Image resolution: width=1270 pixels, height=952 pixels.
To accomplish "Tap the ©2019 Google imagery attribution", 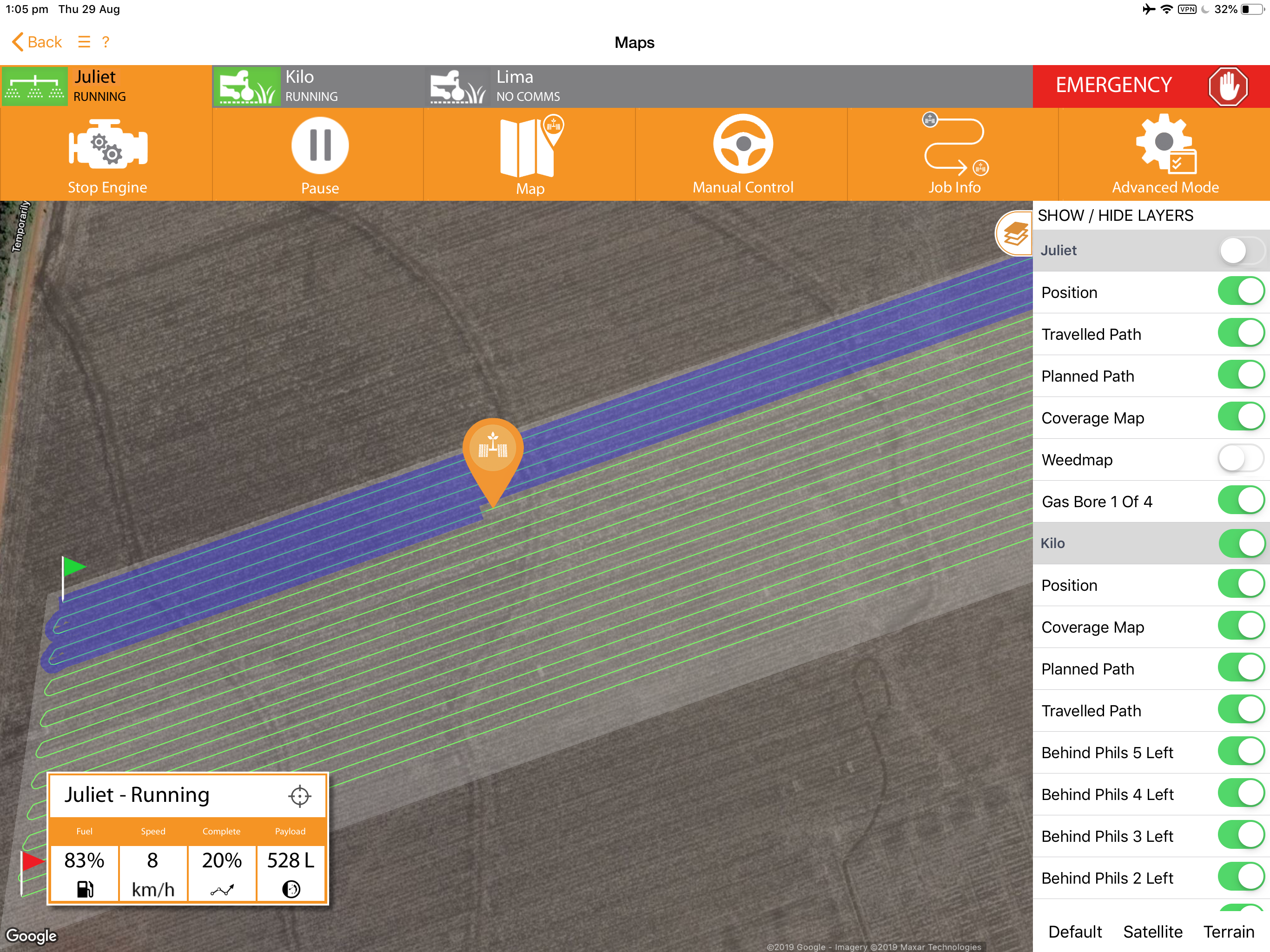I will [x=874, y=947].
